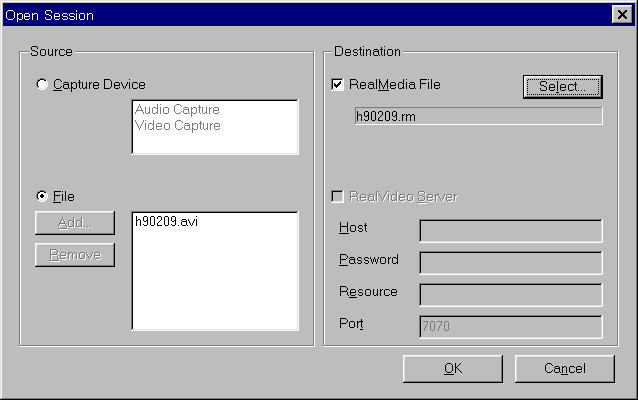Click the Password label
Image resolution: width=638 pixels, height=400 pixels.
tap(369, 260)
